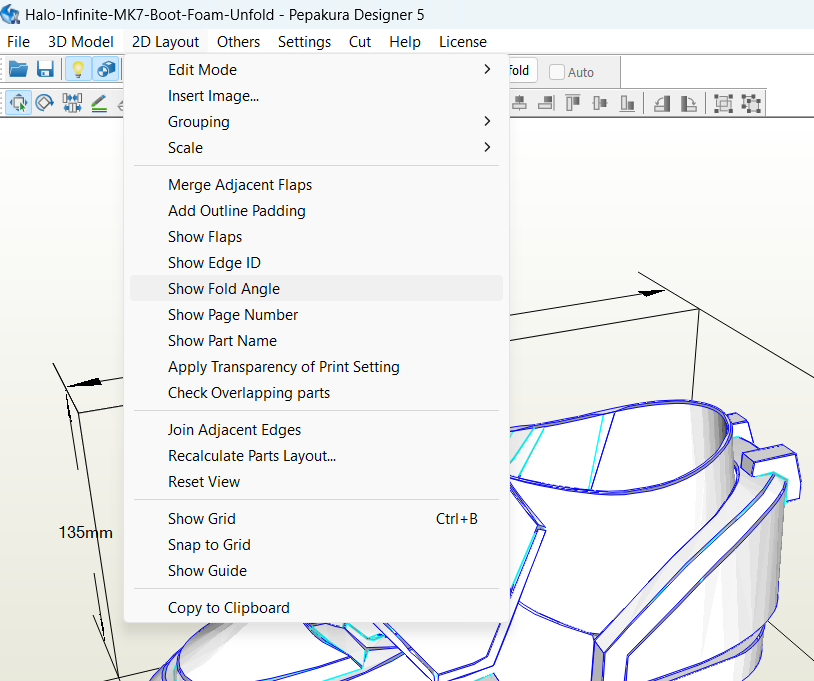The image size is (814, 681).
Task: Choose Recalculate Parts Layout...
Action: pyautogui.click(x=316, y=456)
